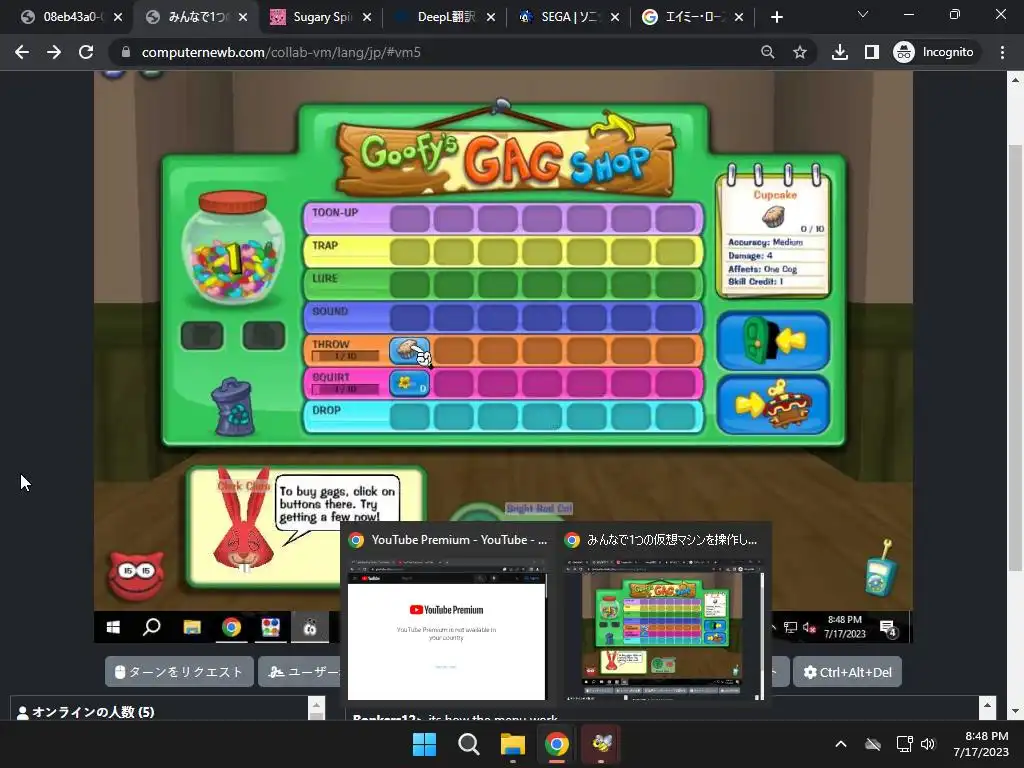Click the ターンをリクエスト button
Screen dimensions: 1024x768
[x=180, y=672]
